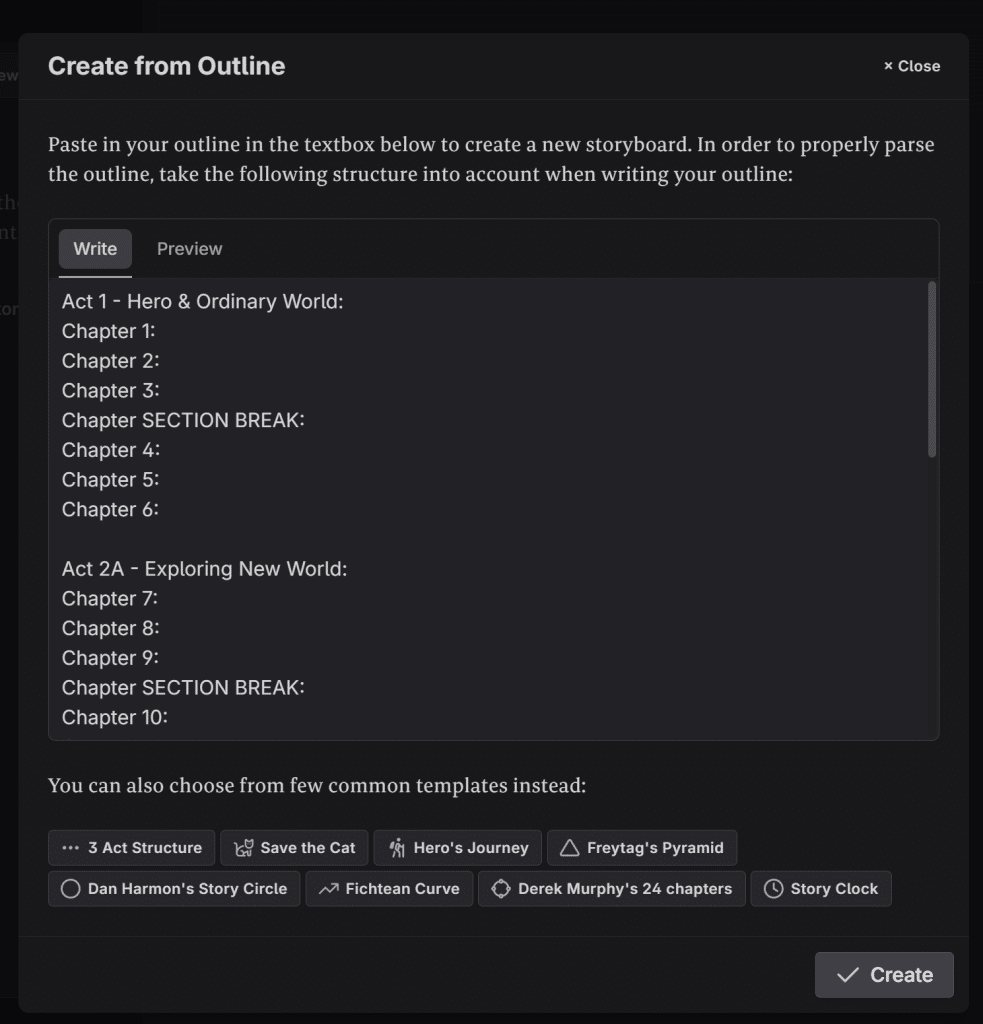The height and width of the screenshot is (1024, 983).
Task: Choose the Save the Cat template
Action: (x=307, y=848)
